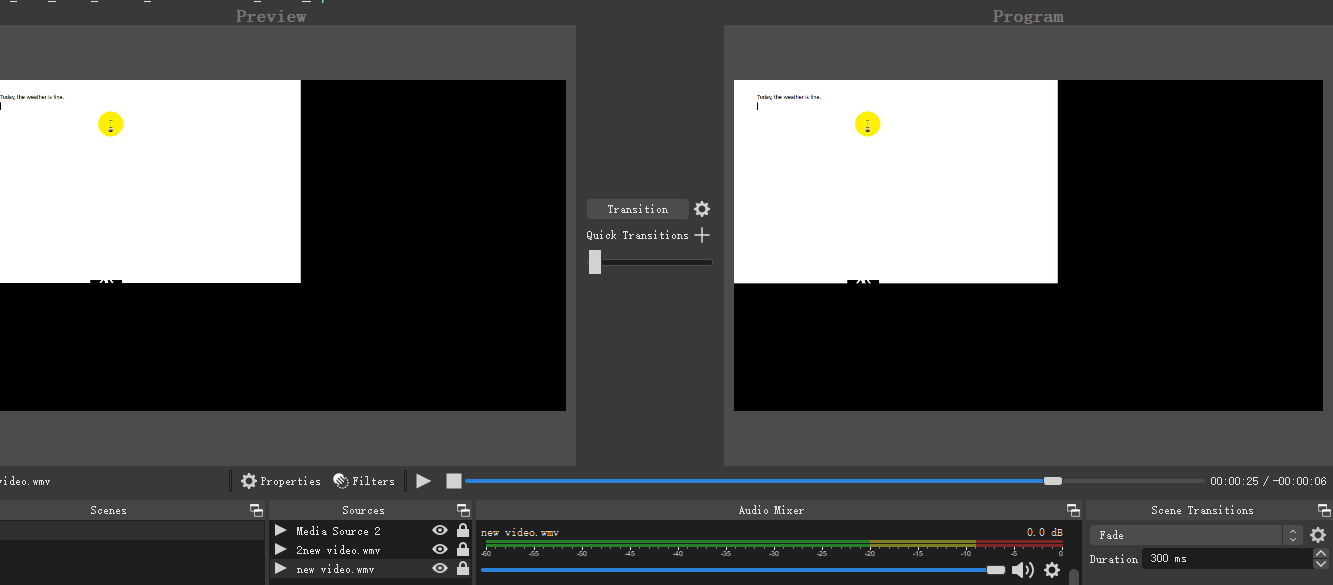Pop out the Scenes panel
This screenshot has height=585, width=1333.
click(x=255, y=510)
